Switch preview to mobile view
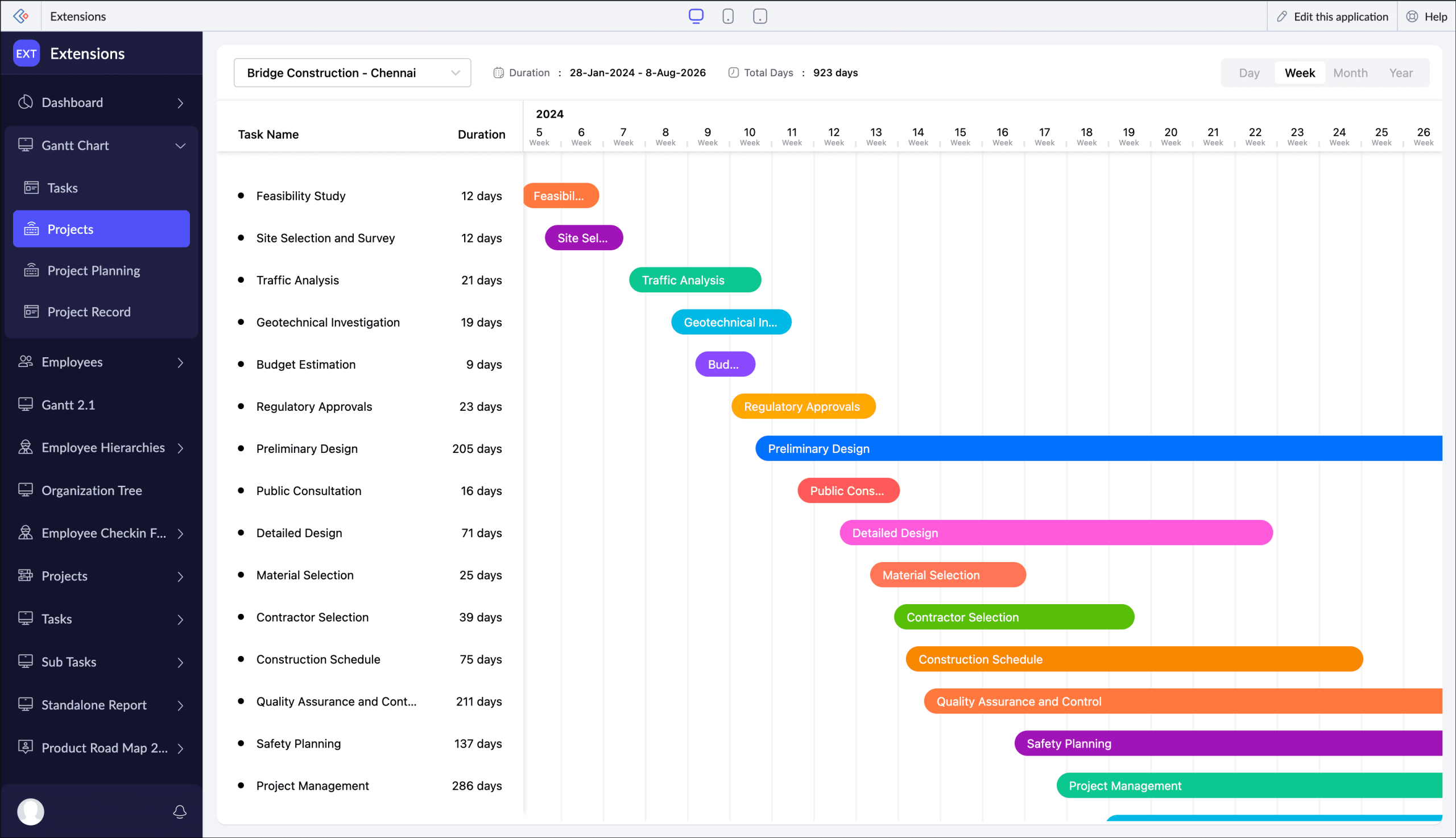Screen dimensions: 1456x838 point(727,15)
